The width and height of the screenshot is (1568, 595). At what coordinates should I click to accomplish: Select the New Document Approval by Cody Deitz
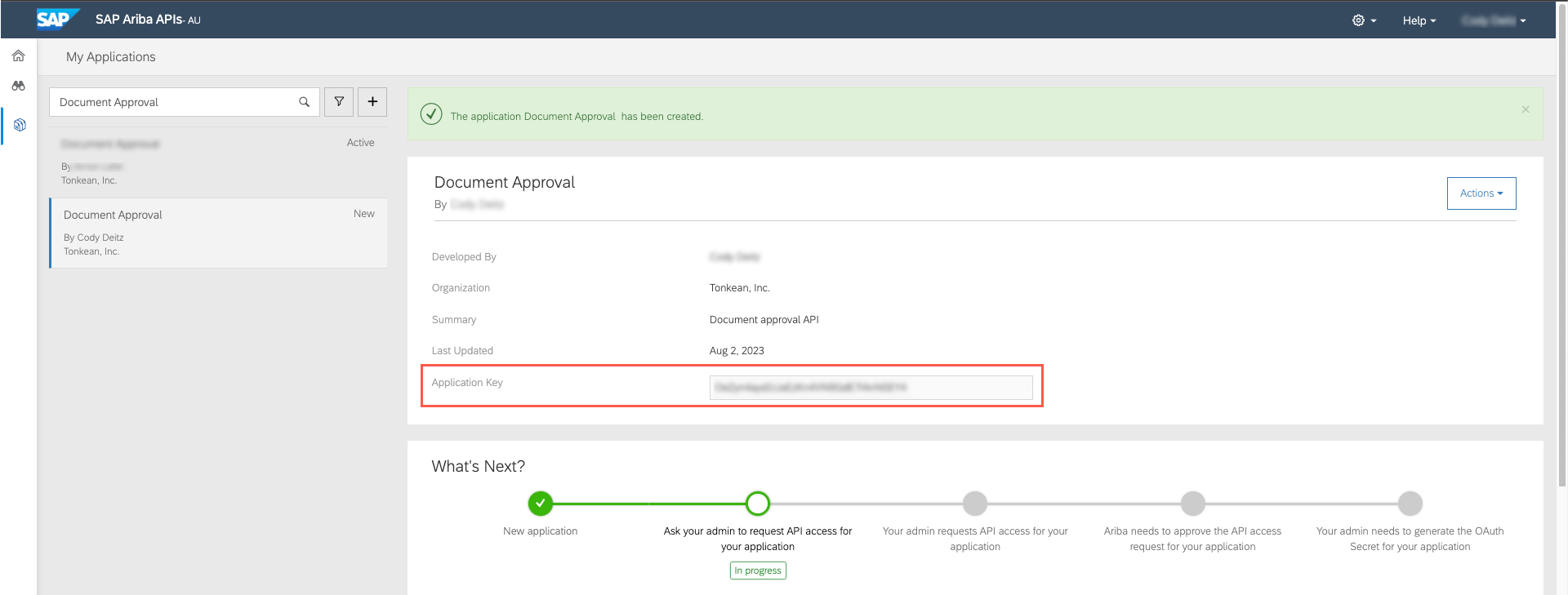tap(217, 233)
